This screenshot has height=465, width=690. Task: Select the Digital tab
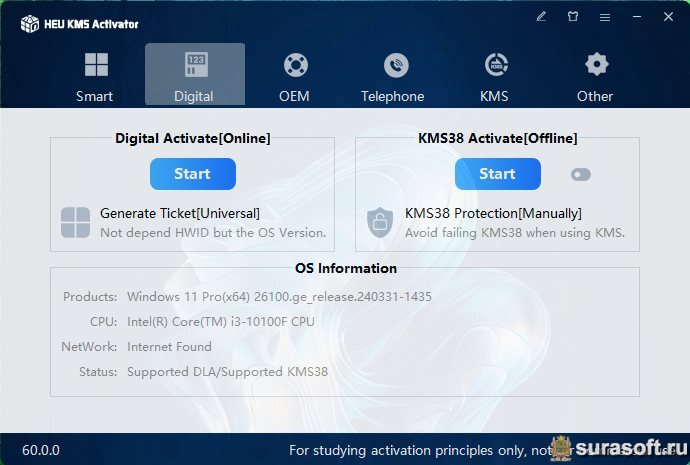tap(195, 74)
